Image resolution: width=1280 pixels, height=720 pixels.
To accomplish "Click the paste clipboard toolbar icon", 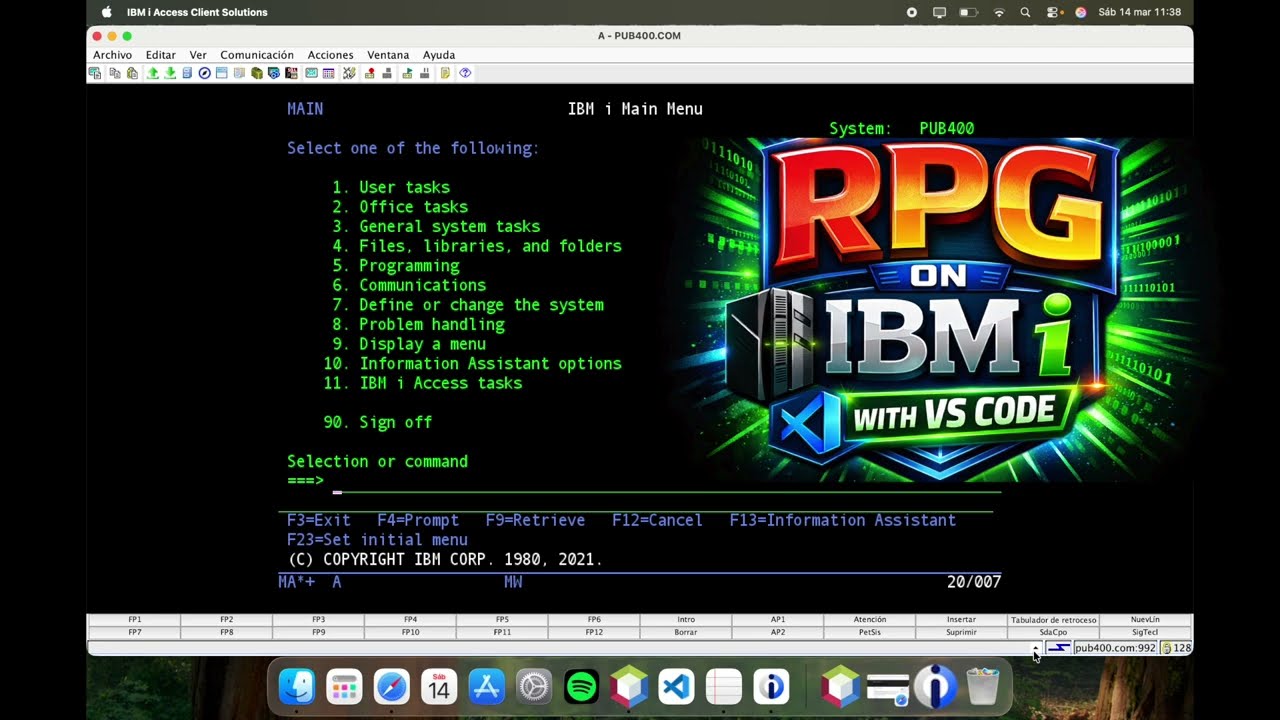I will pos(132,73).
